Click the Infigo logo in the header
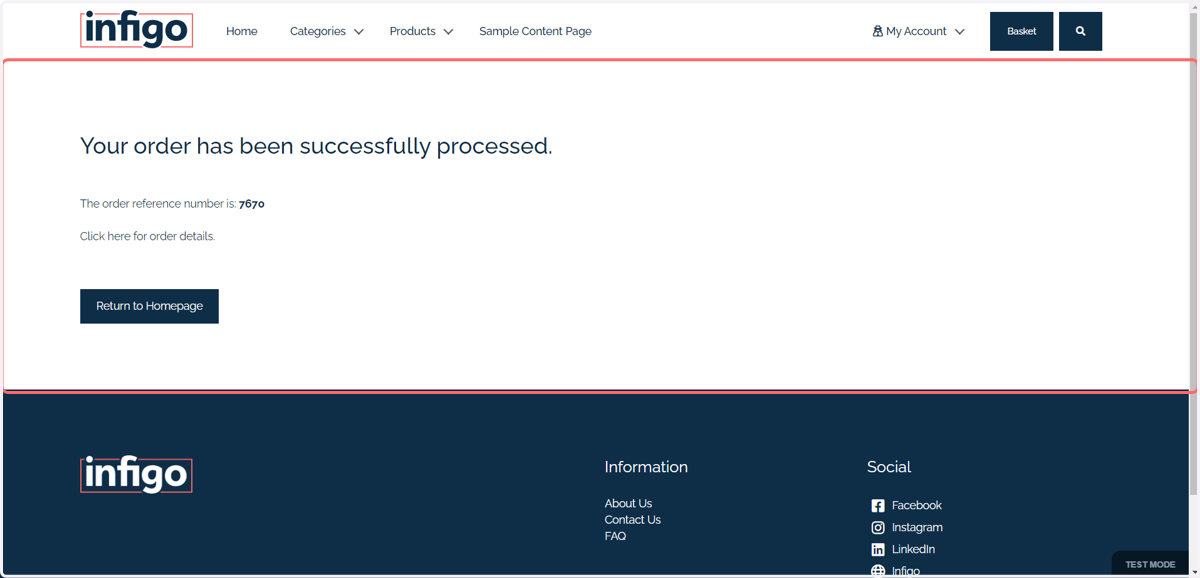Viewport: 1200px width, 578px height. pyautogui.click(x=136, y=30)
